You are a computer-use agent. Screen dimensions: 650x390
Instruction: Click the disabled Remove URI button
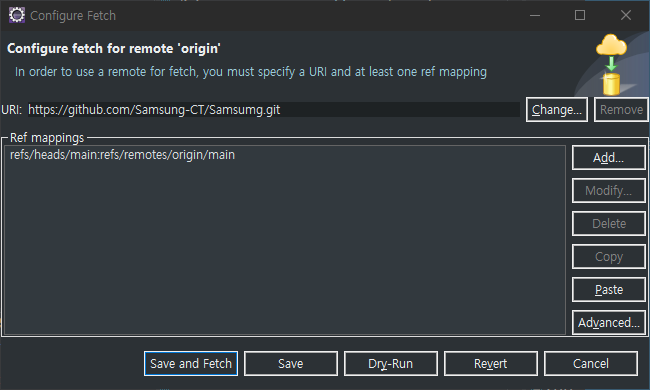click(621, 110)
